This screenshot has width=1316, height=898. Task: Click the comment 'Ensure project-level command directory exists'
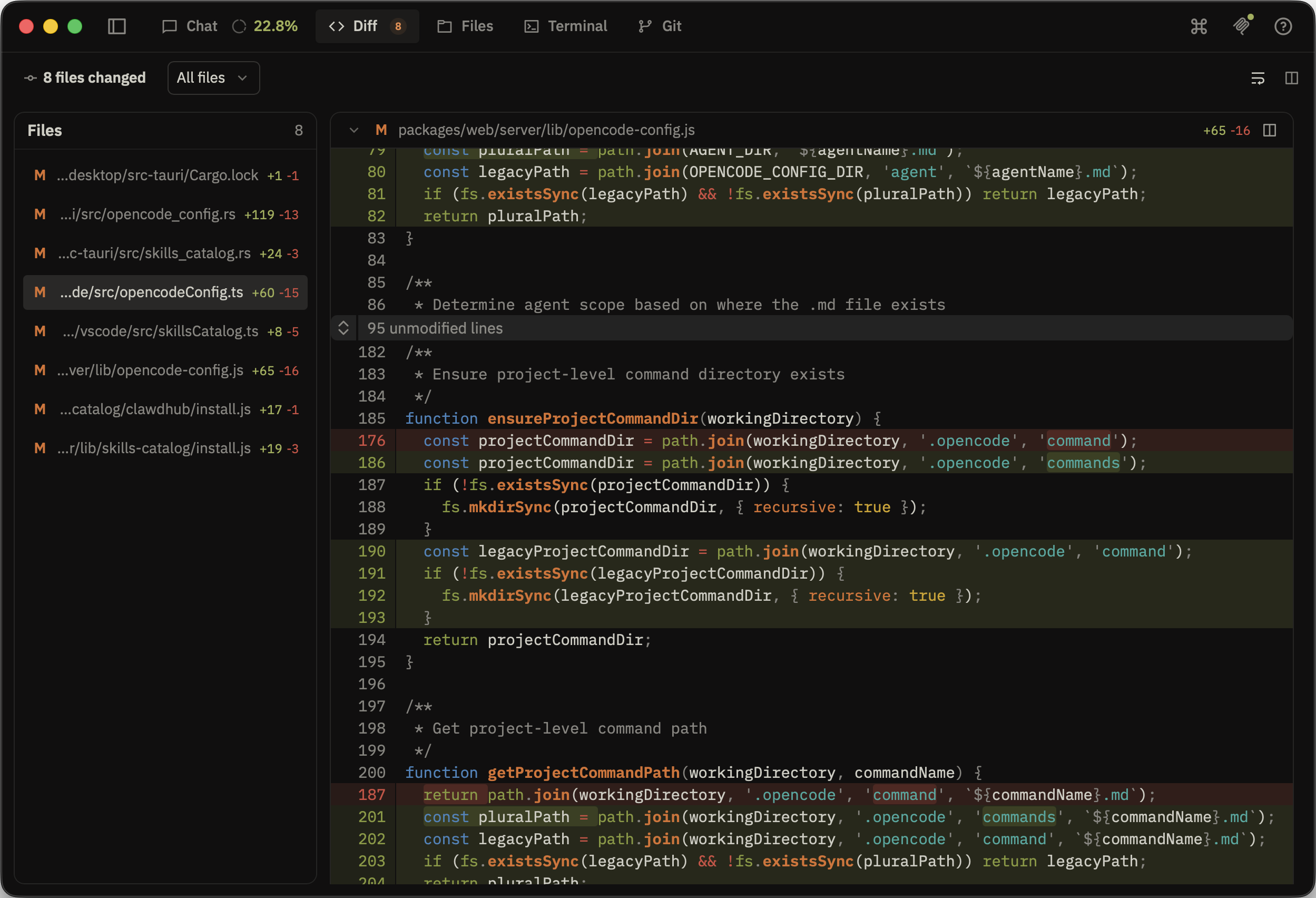638,374
